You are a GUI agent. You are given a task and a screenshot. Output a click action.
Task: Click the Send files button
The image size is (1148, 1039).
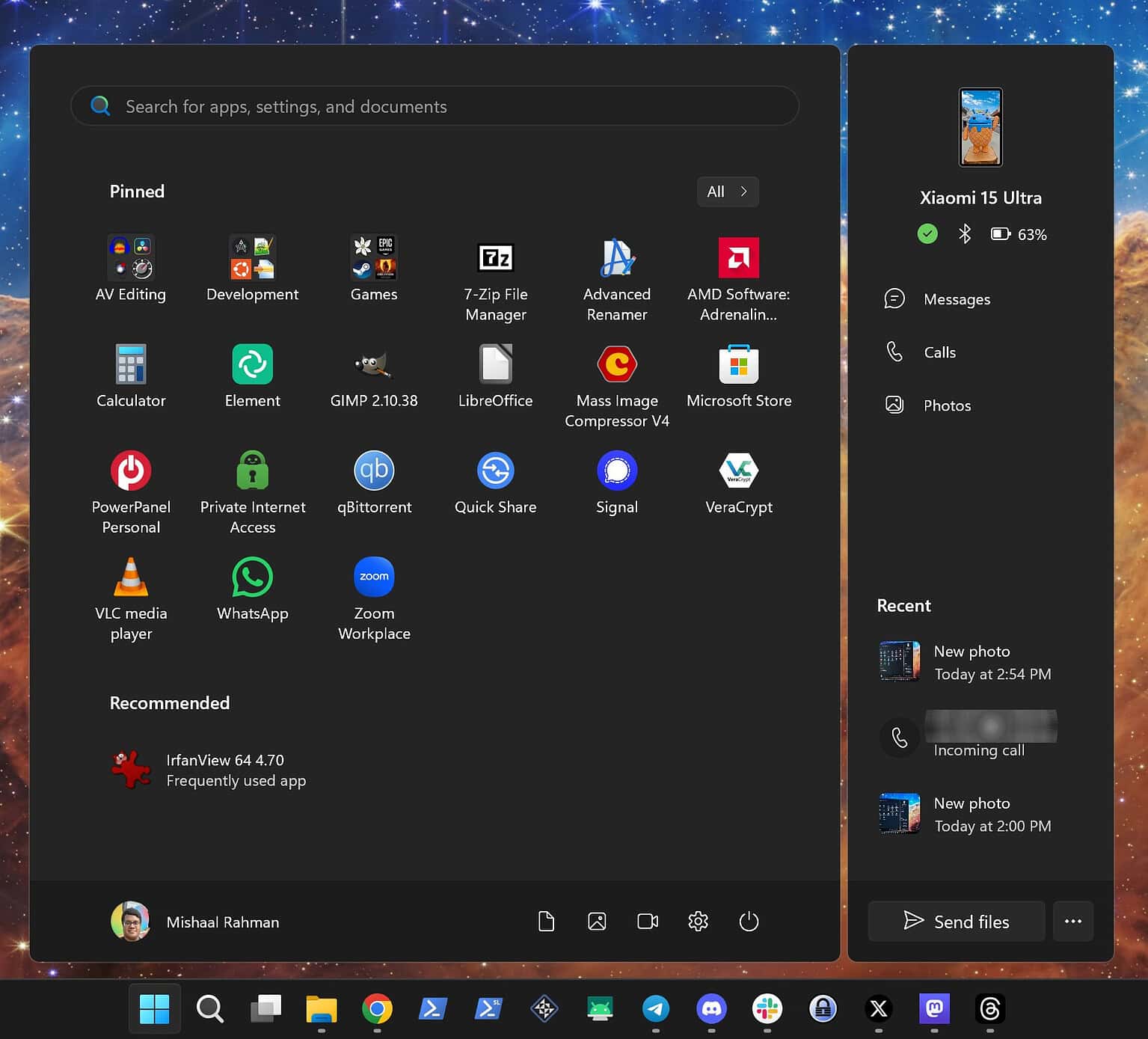(x=956, y=922)
